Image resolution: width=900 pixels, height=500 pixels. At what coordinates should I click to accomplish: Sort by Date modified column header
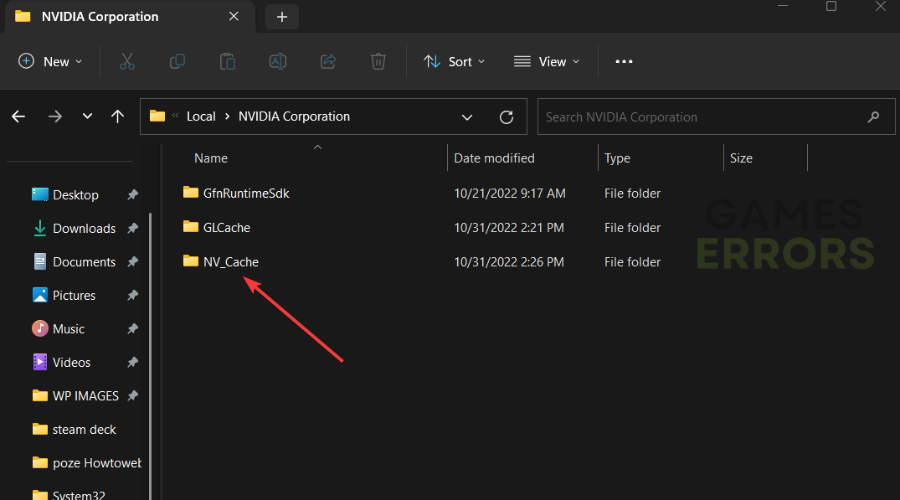click(494, 158)
